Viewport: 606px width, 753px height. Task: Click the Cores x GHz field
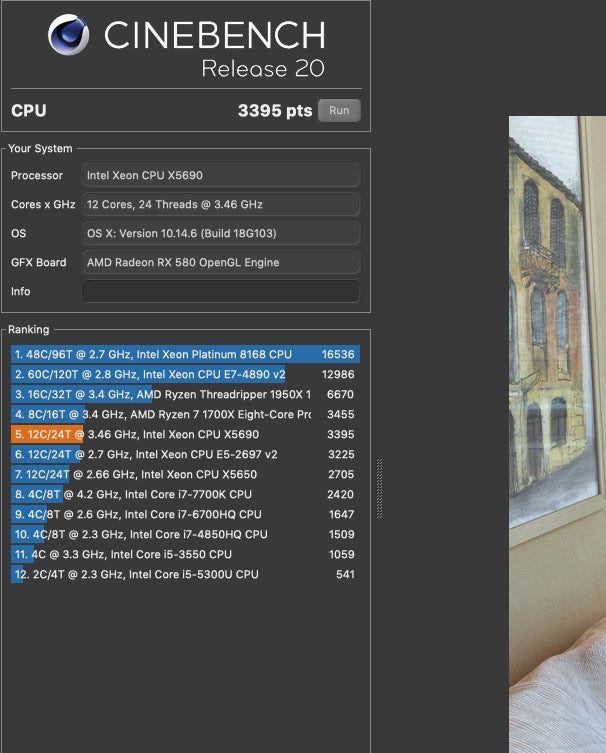point(220,204)
